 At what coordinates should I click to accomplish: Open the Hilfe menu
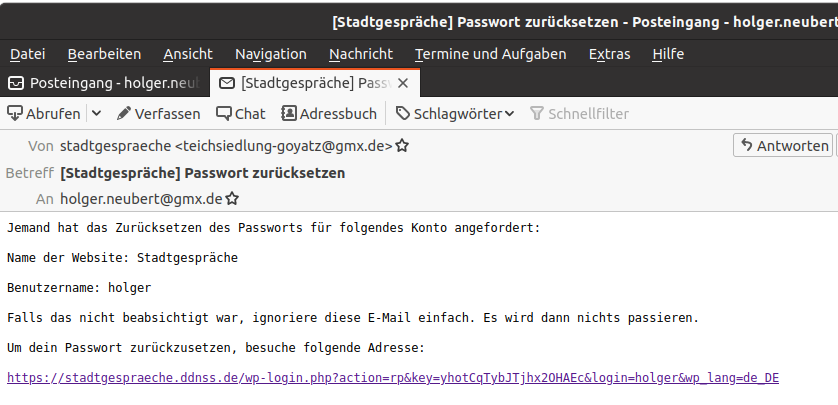[x=667, y=54]
